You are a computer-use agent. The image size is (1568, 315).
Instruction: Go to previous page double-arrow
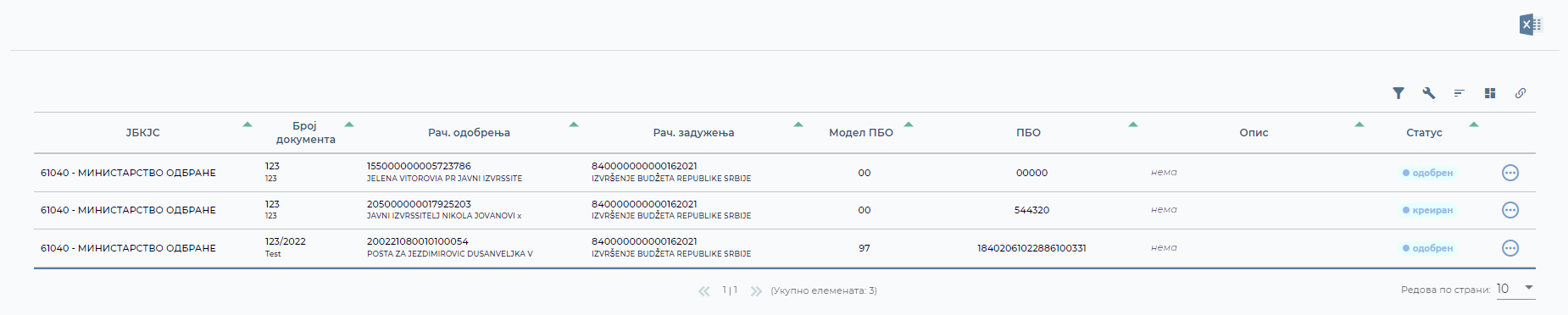pos(704,290)
